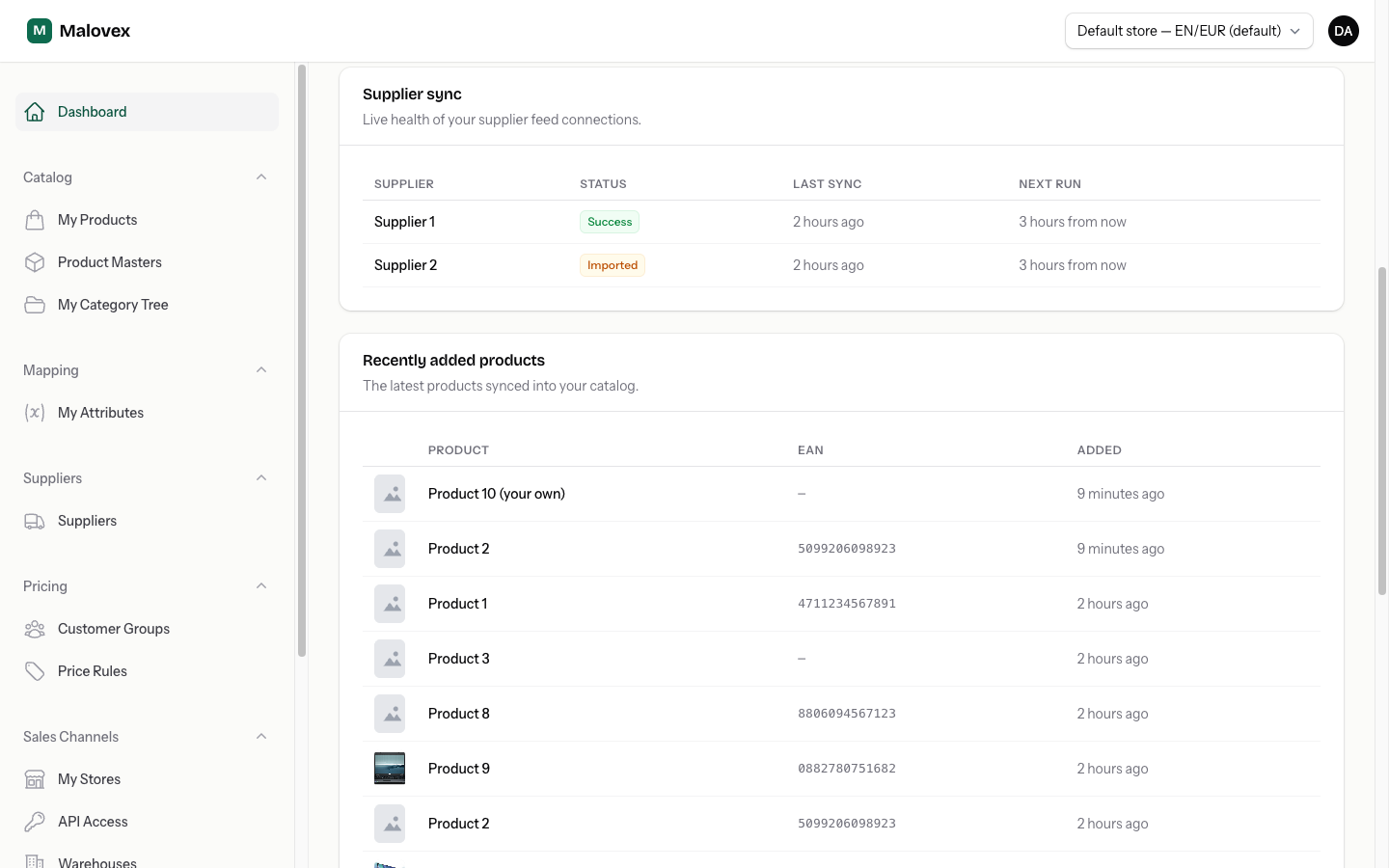The image size is (1389, 868).
Task: Click the NEXT RUN column header
Action: [1049, 184]
